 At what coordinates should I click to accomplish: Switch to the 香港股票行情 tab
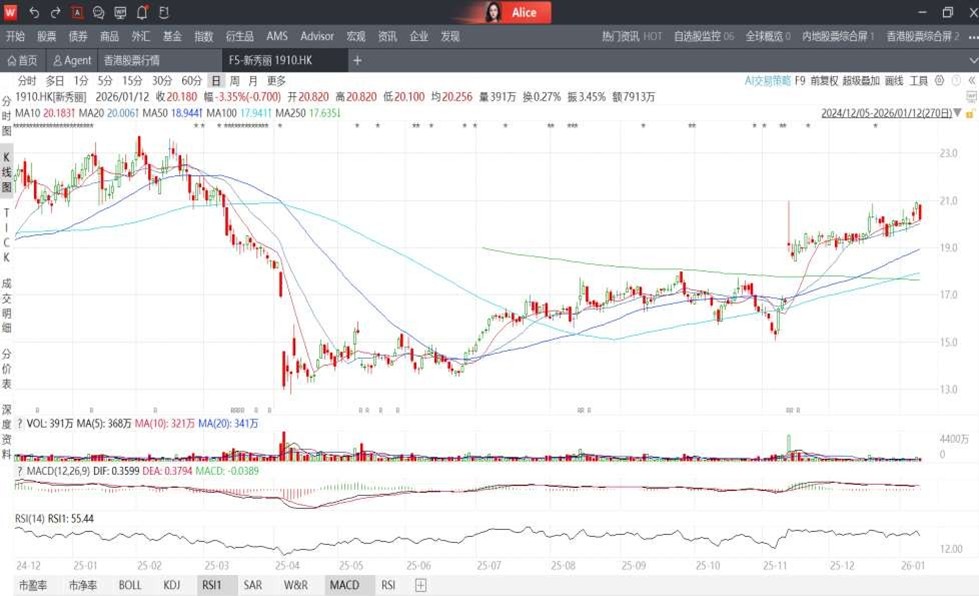click(x=159, y=60)
